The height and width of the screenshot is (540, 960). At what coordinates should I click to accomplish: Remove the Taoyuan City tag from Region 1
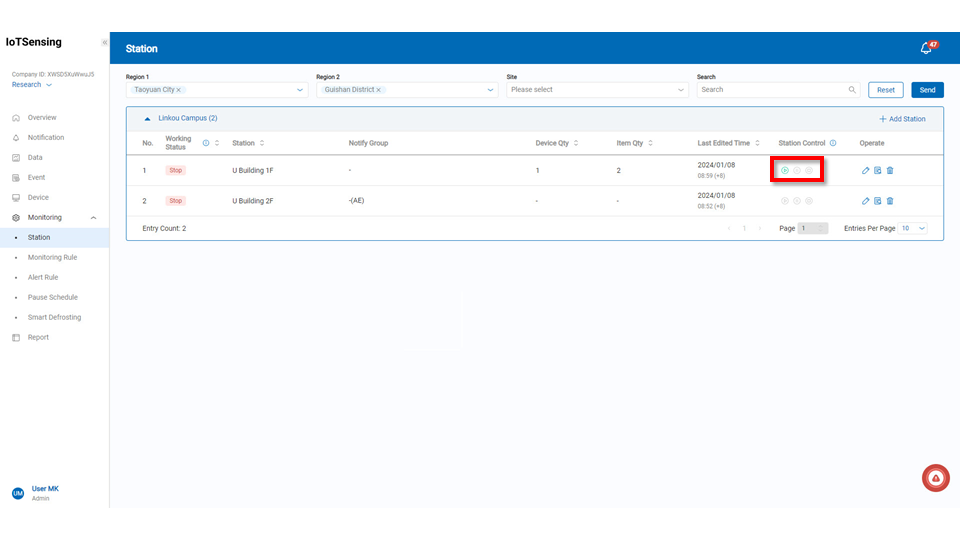(179, 90)
